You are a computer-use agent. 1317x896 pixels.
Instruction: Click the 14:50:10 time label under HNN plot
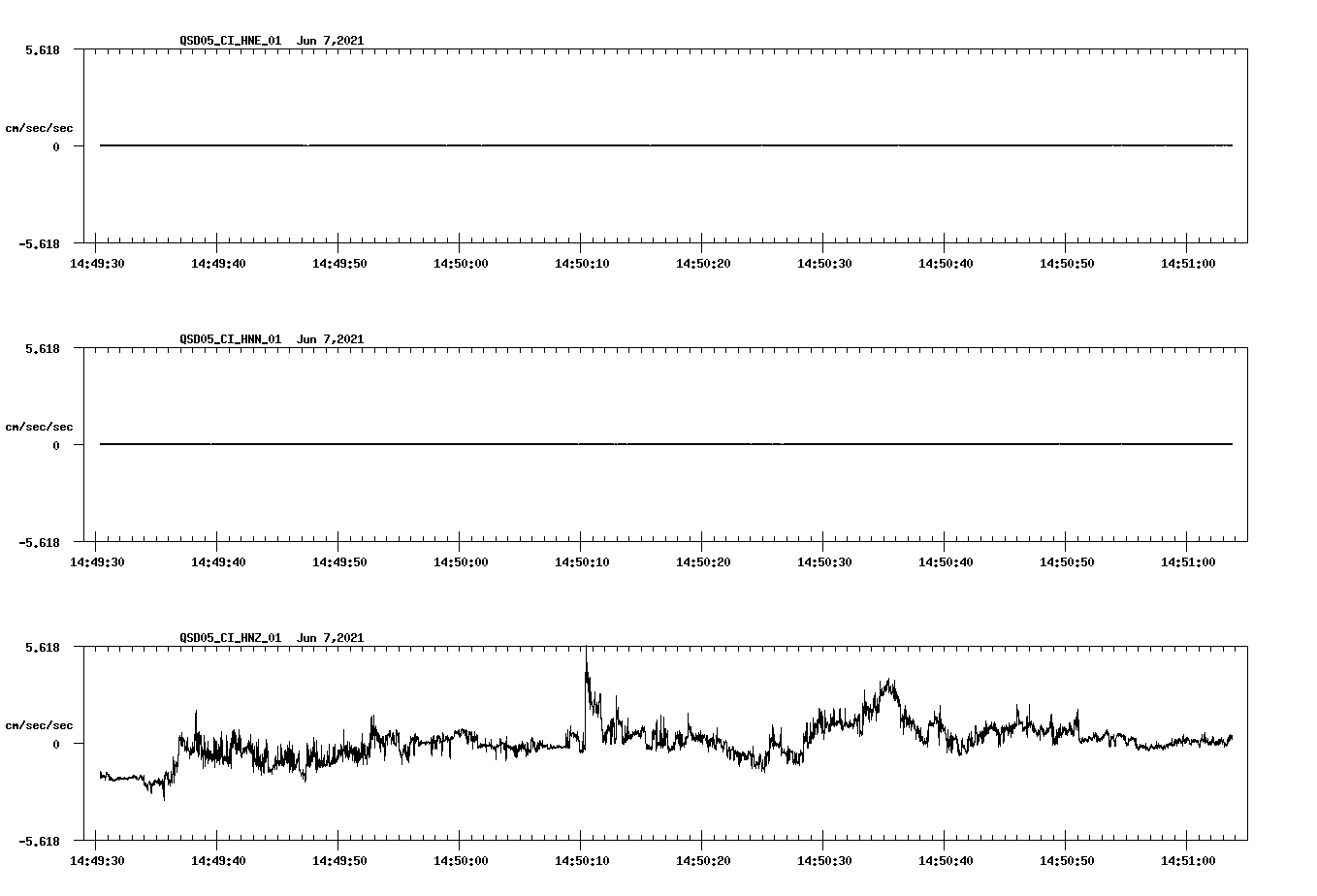coord(582,562)
